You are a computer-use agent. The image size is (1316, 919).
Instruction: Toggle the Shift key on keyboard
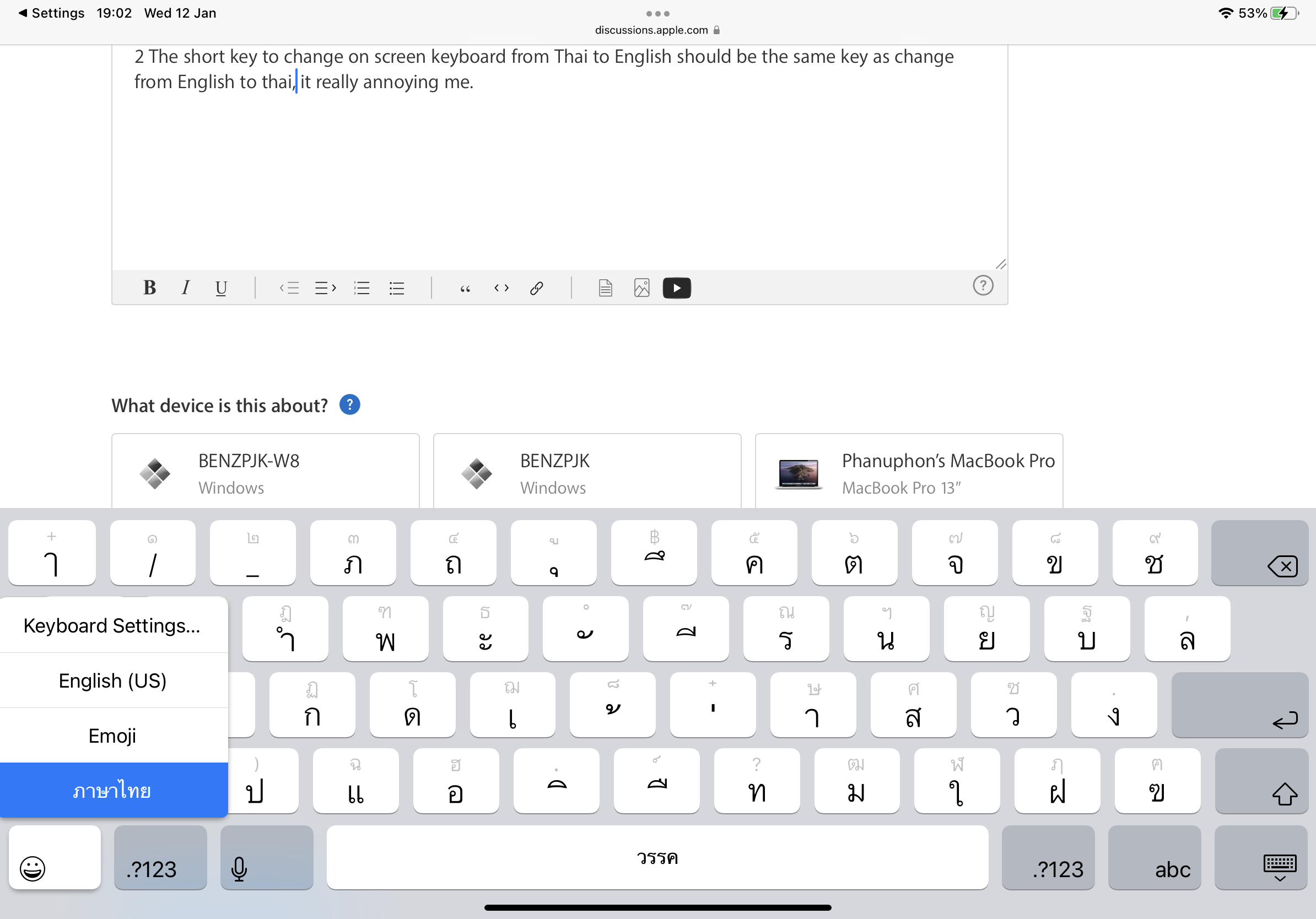click(x=1261, y=780)
